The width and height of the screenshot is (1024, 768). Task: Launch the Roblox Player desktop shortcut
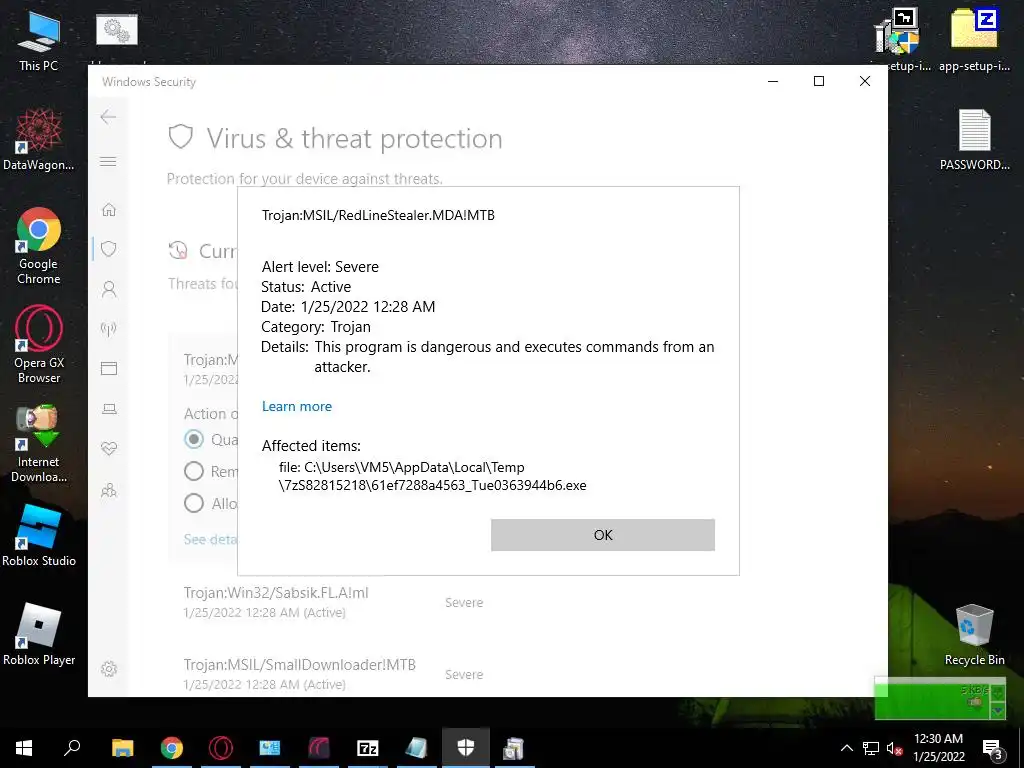[x=38, y=635]
